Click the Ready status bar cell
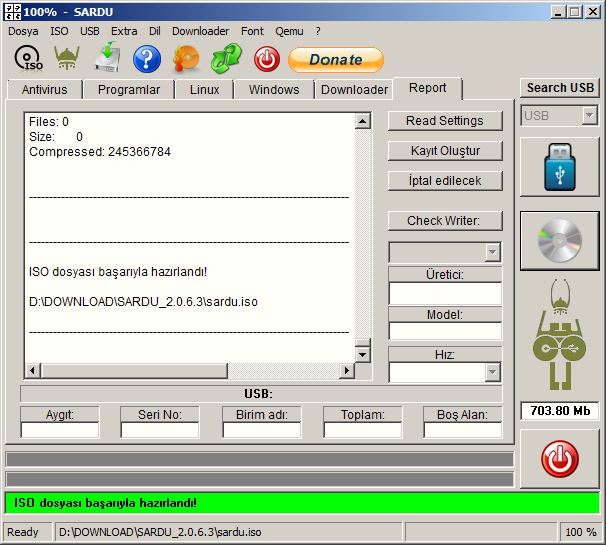 pos(27,532)
